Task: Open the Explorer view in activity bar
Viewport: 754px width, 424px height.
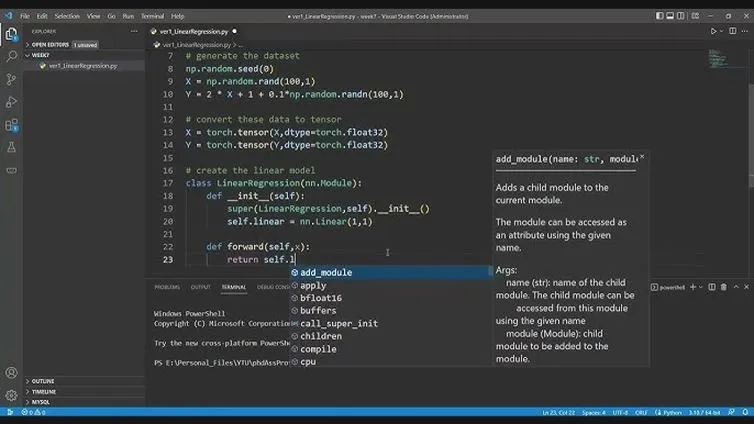Action: point(11,35)
